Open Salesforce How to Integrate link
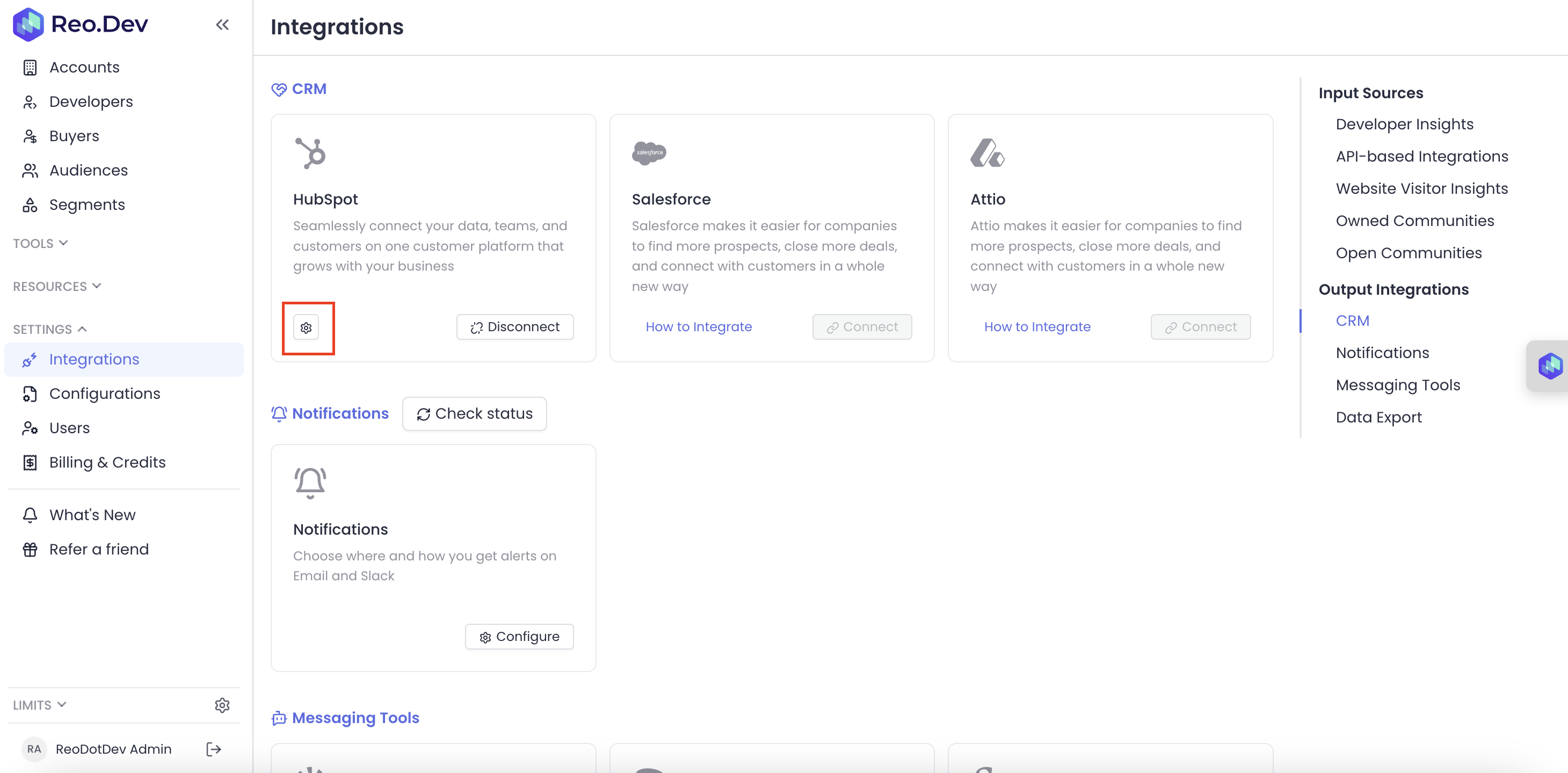The height and width of the screenshot is (773, 1568). (698, 327)
